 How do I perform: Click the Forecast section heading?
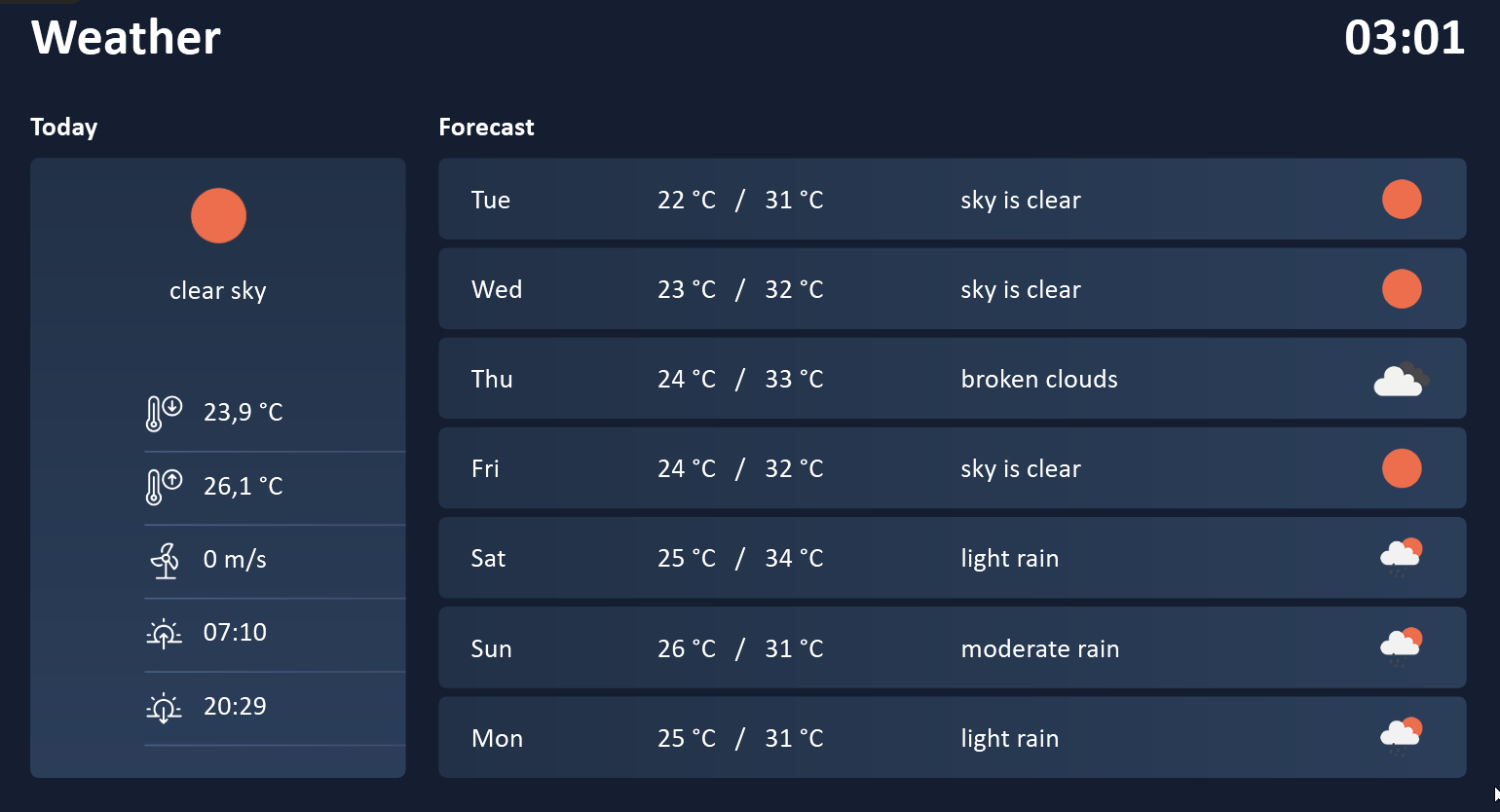click(486, 127)
